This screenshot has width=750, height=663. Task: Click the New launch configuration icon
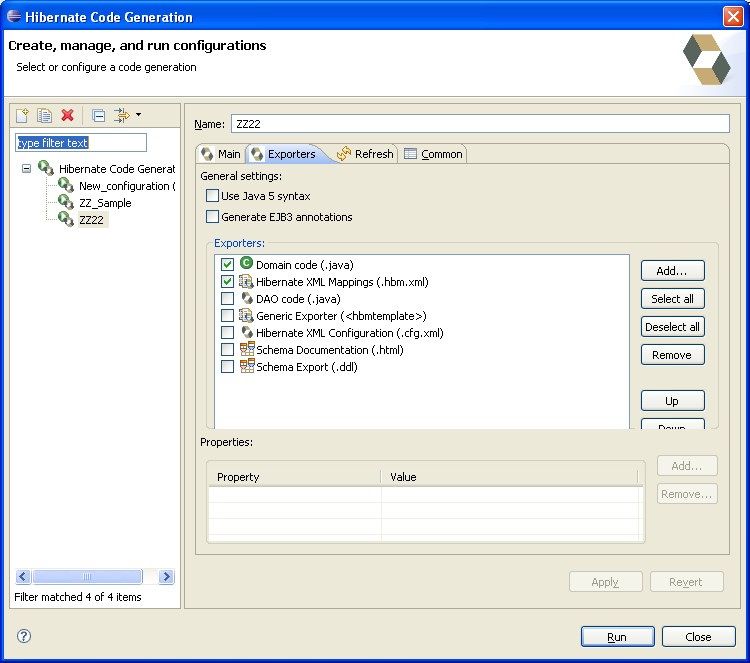[x=22, y=115]
